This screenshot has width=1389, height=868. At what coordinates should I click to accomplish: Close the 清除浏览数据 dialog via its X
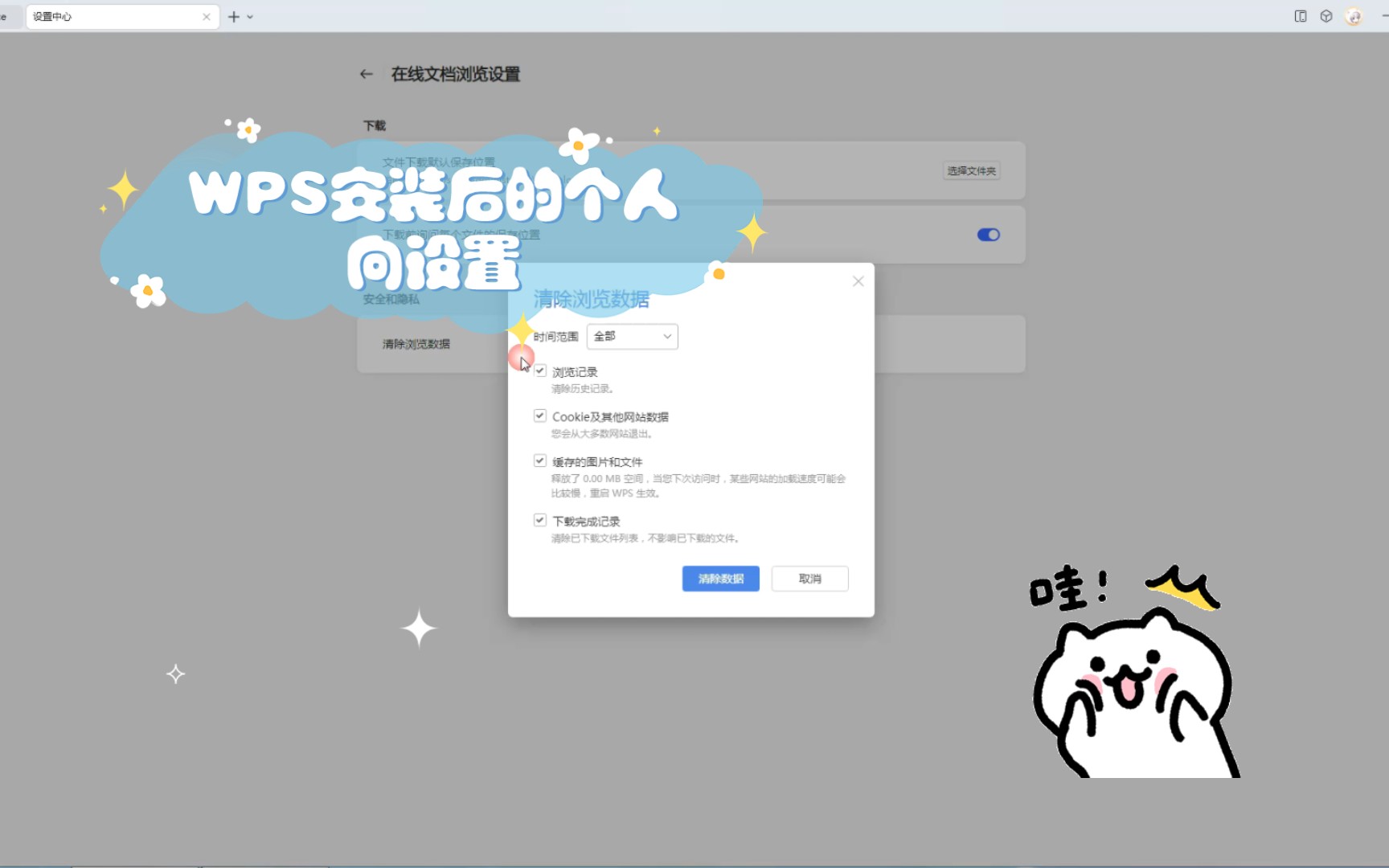click(x=857, y=280)
